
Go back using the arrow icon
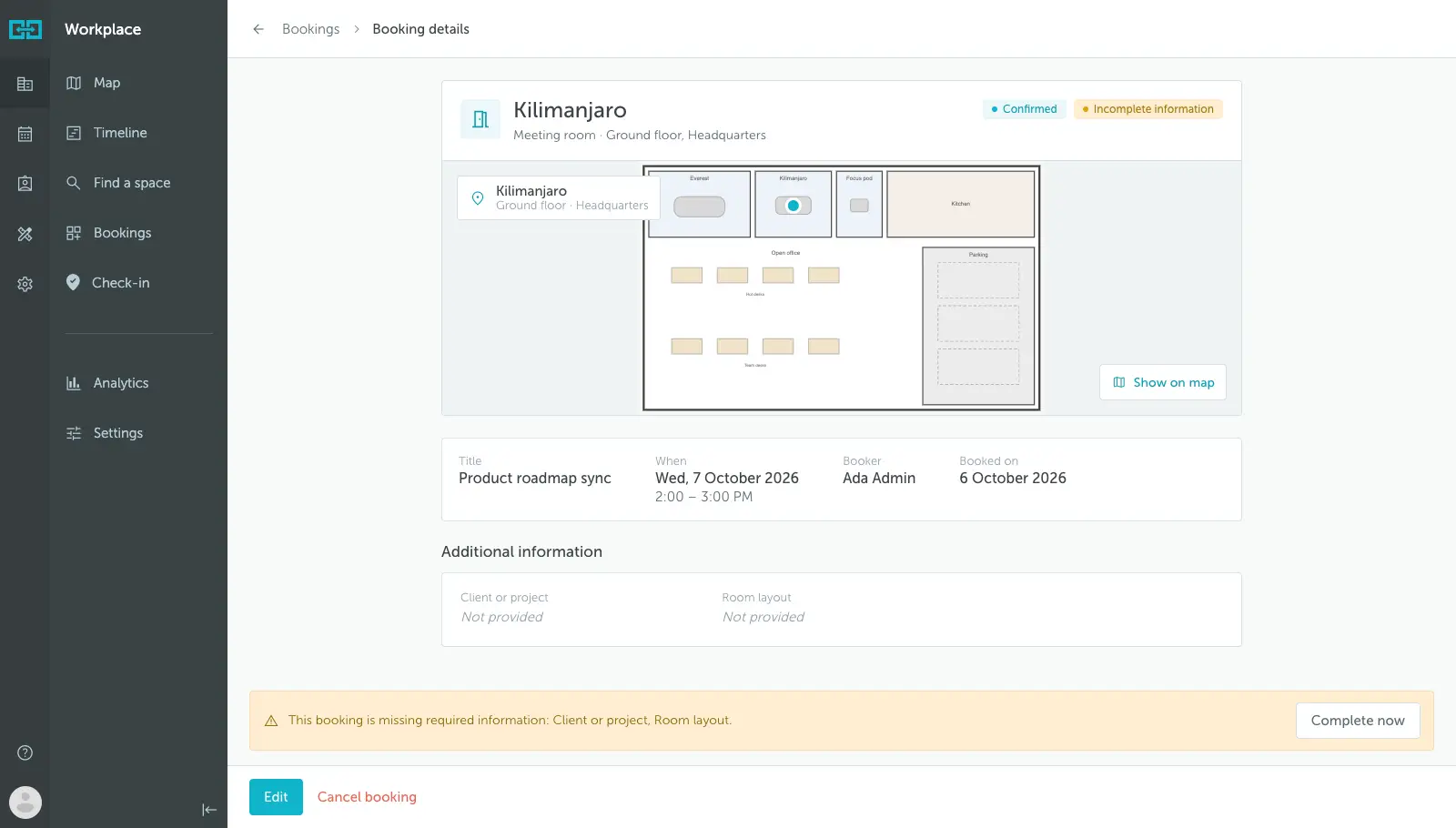[x=258, y=29]
